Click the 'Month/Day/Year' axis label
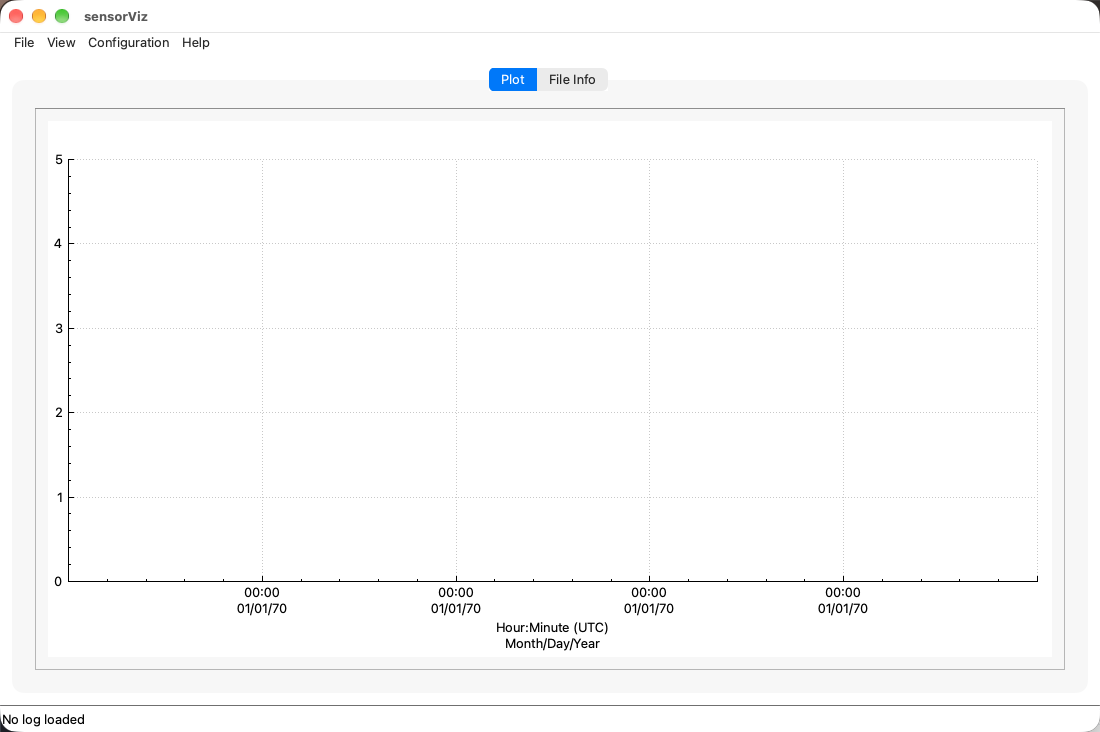The width and height of the screenshot is (1100, 732). click(x=552, y=644)
